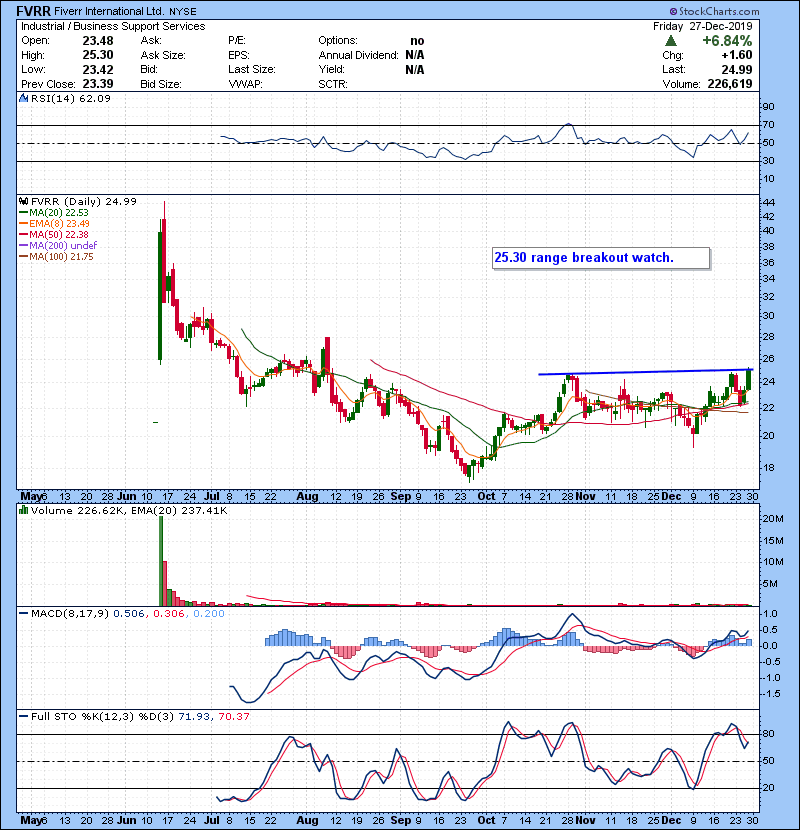
Task: Click the SCTR label
Action: coord(333,84)
